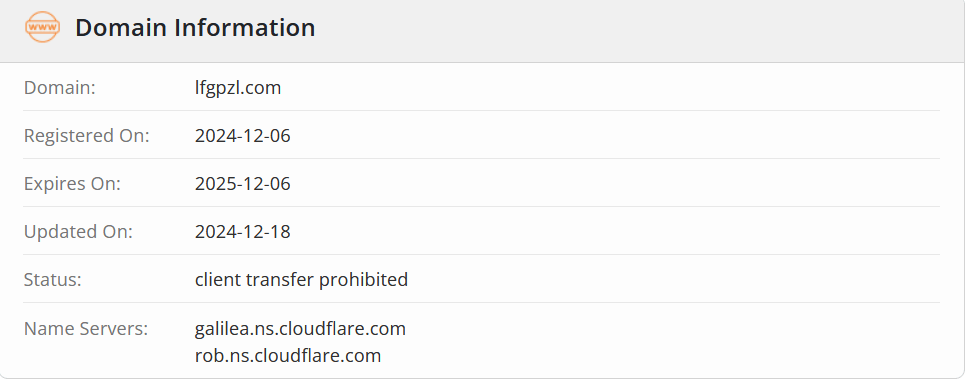Click the Updated On: label

[78, 232]
